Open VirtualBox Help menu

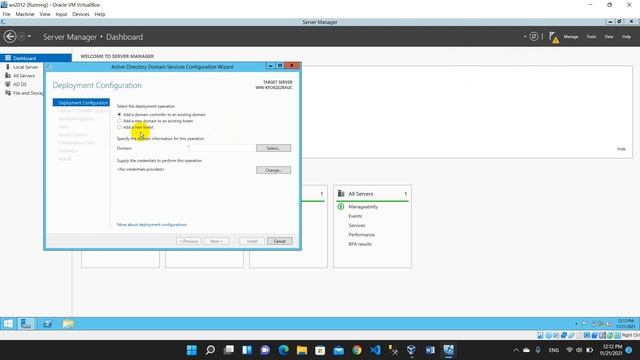(x=100, y=14)
